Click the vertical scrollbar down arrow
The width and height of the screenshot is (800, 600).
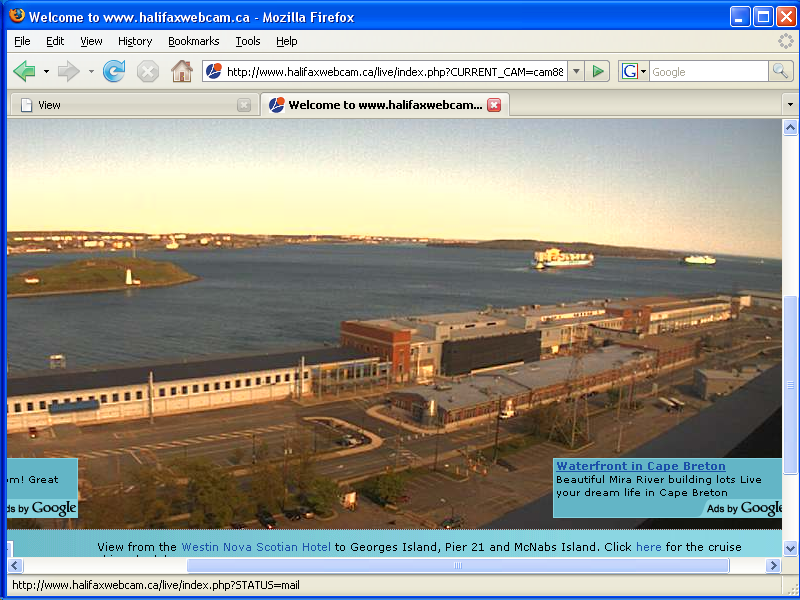click(790, 548)
